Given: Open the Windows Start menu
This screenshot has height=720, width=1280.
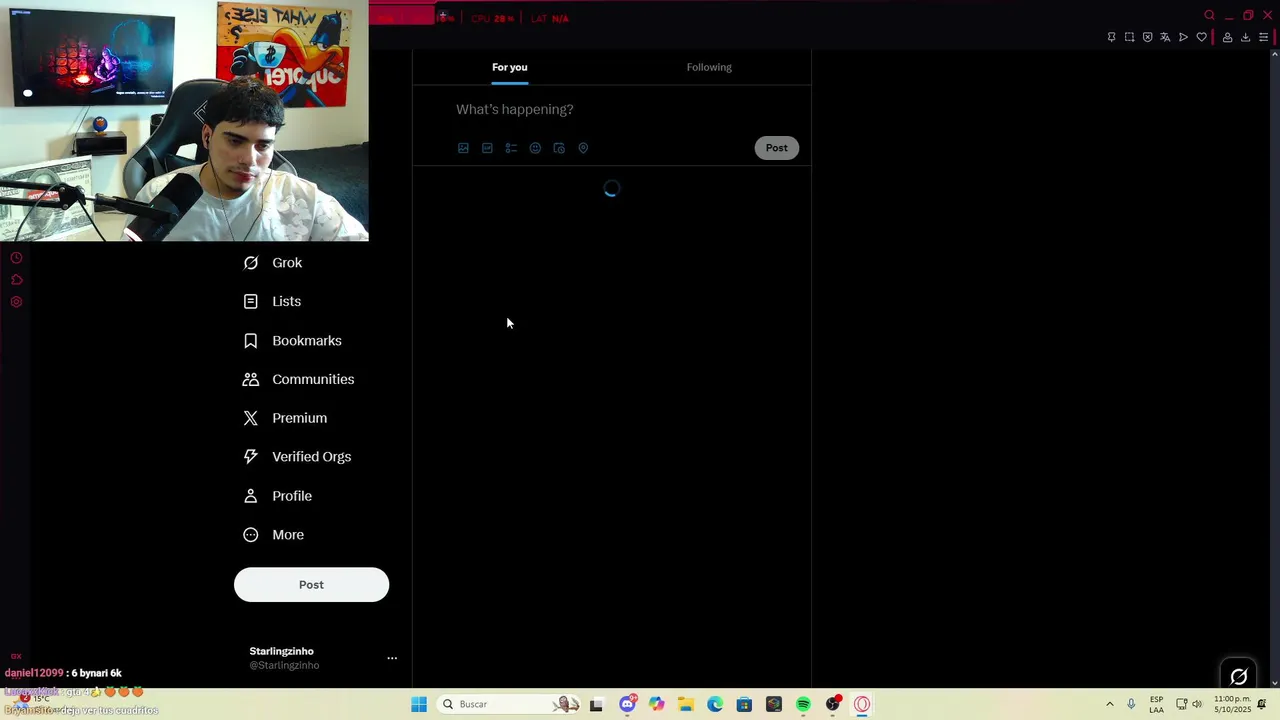Looking at the screenshot, I should 419,704.
